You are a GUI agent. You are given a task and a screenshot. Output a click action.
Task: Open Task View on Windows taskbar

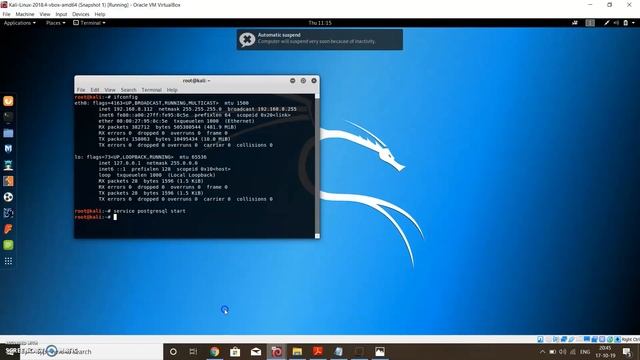pos(193,351)
